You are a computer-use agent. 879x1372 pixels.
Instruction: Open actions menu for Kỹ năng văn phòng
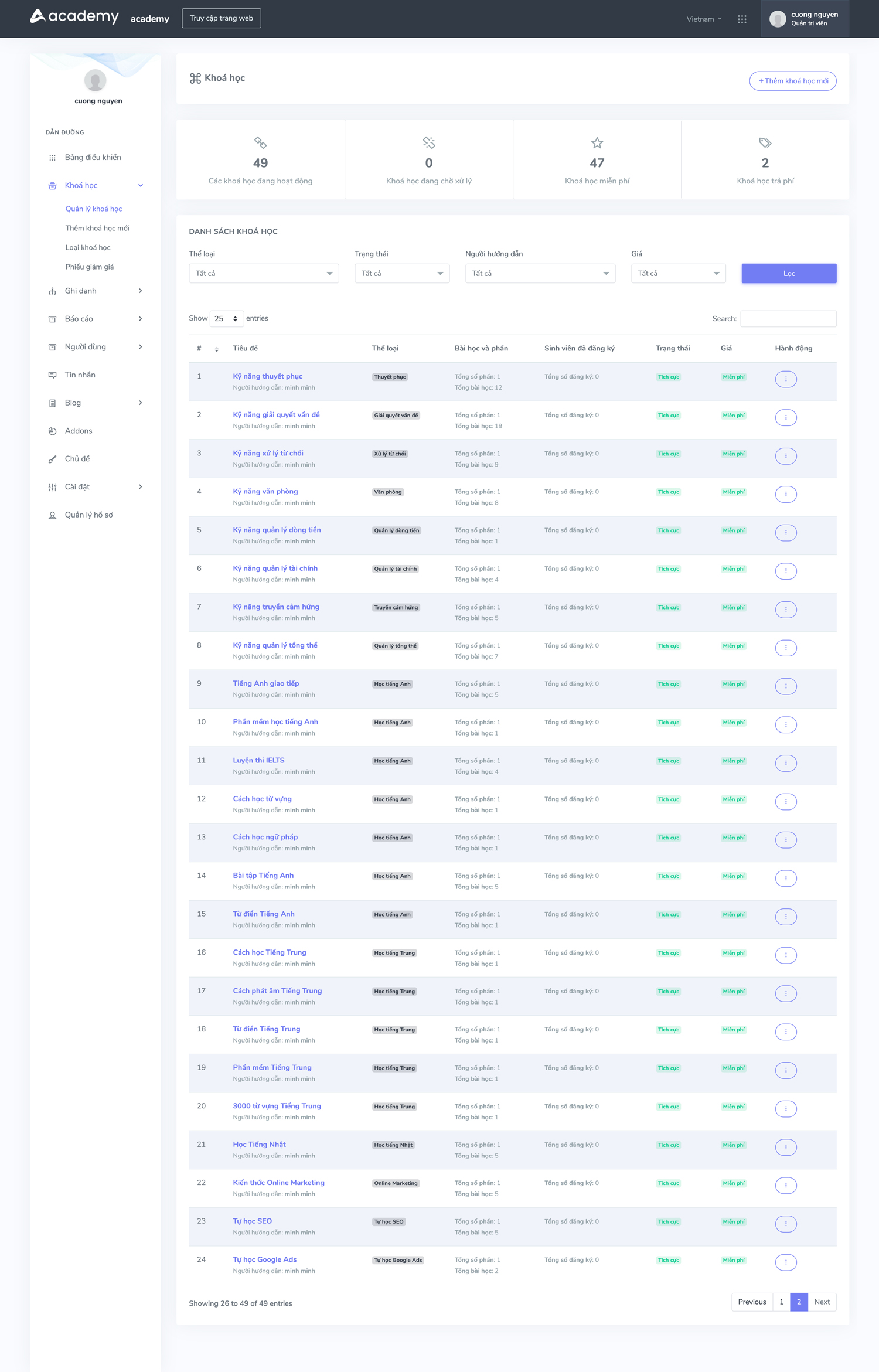coord(786,494)
